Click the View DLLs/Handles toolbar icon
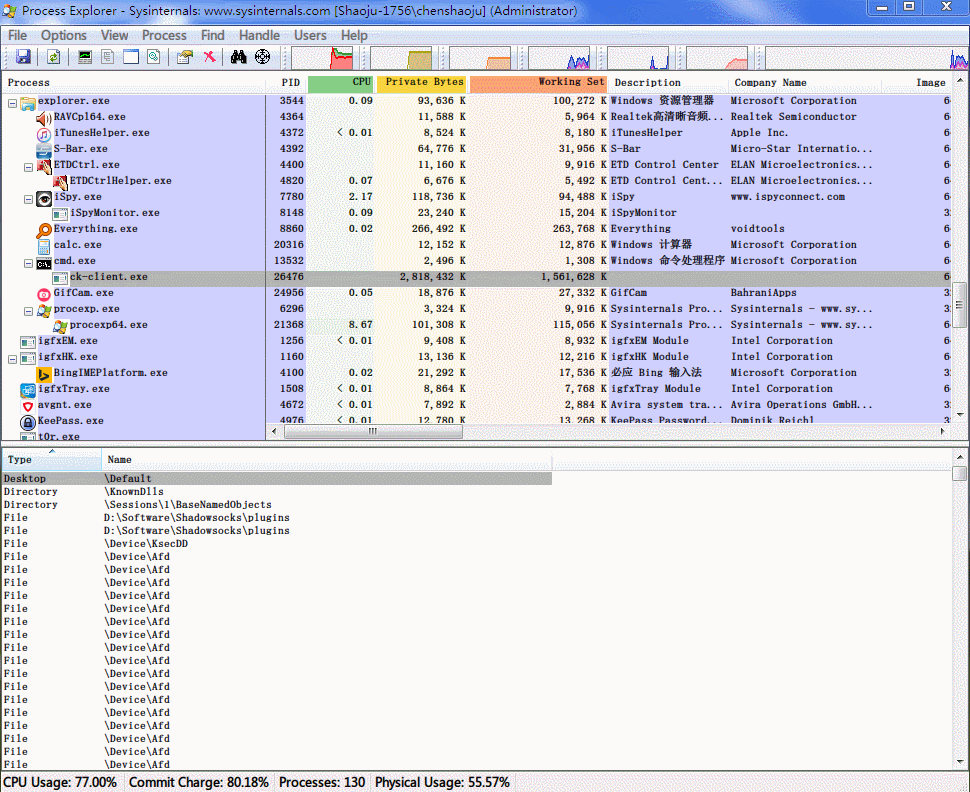 (154, 58)
